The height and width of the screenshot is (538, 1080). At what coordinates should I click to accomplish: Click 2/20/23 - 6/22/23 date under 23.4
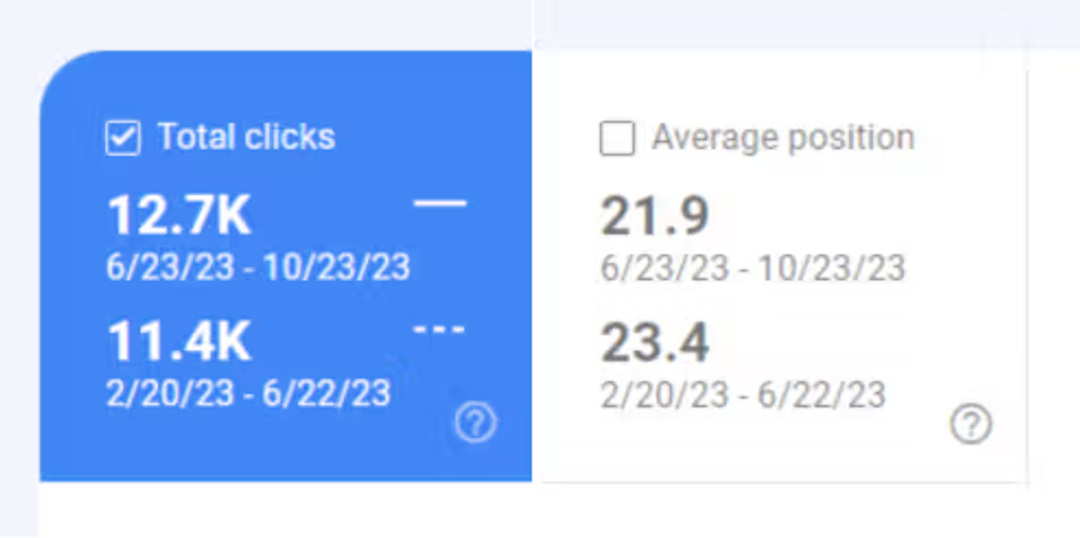(x=743, y=395)
